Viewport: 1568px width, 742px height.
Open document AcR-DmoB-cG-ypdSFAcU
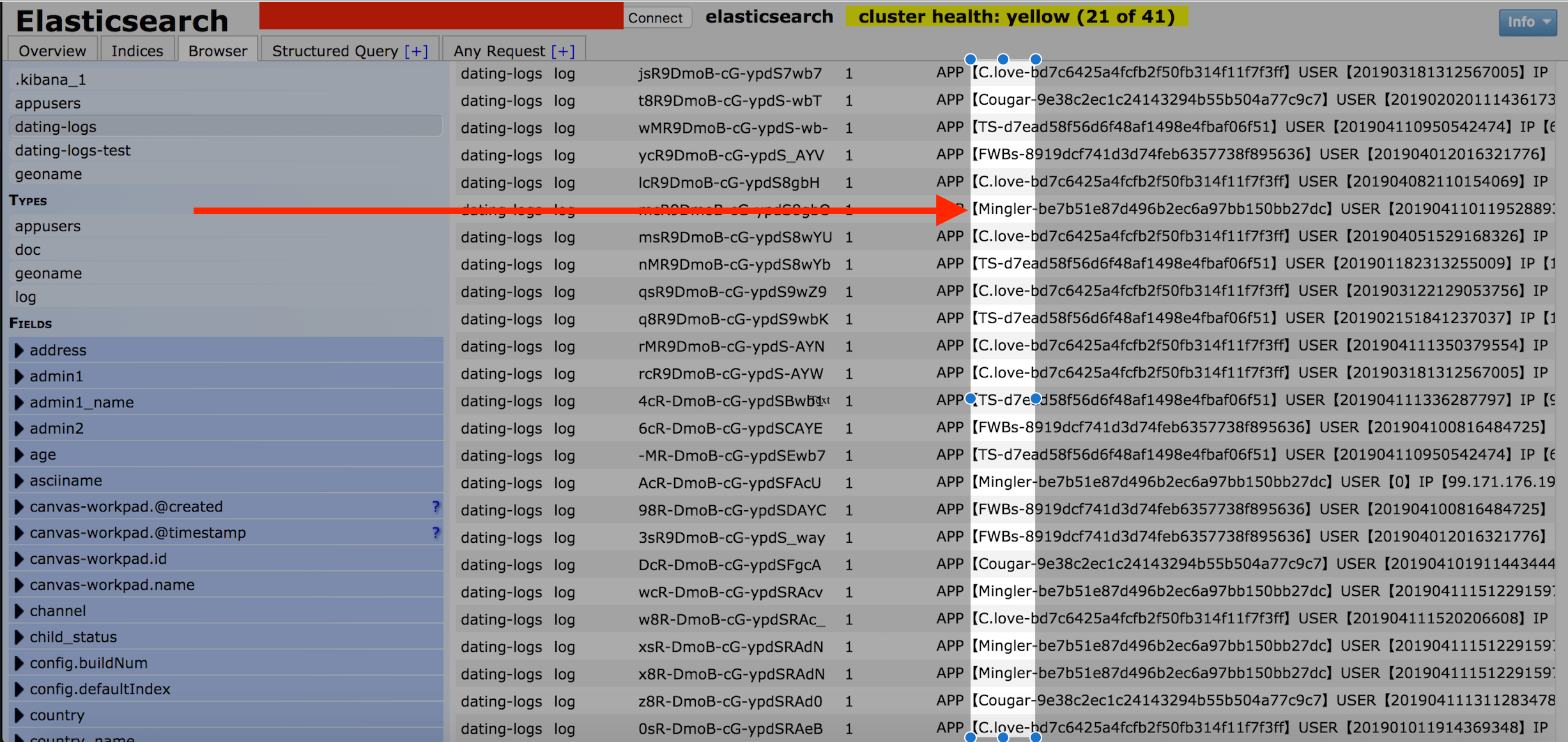[x=730, y=483]
